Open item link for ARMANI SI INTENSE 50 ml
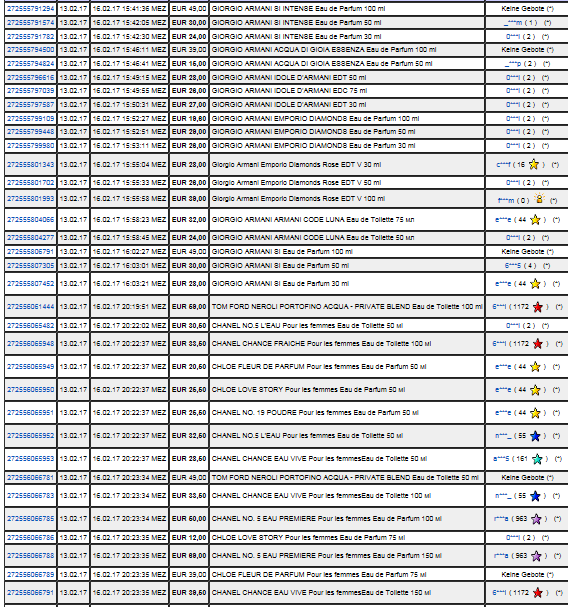568x607 pixels. tap(31, 22)
